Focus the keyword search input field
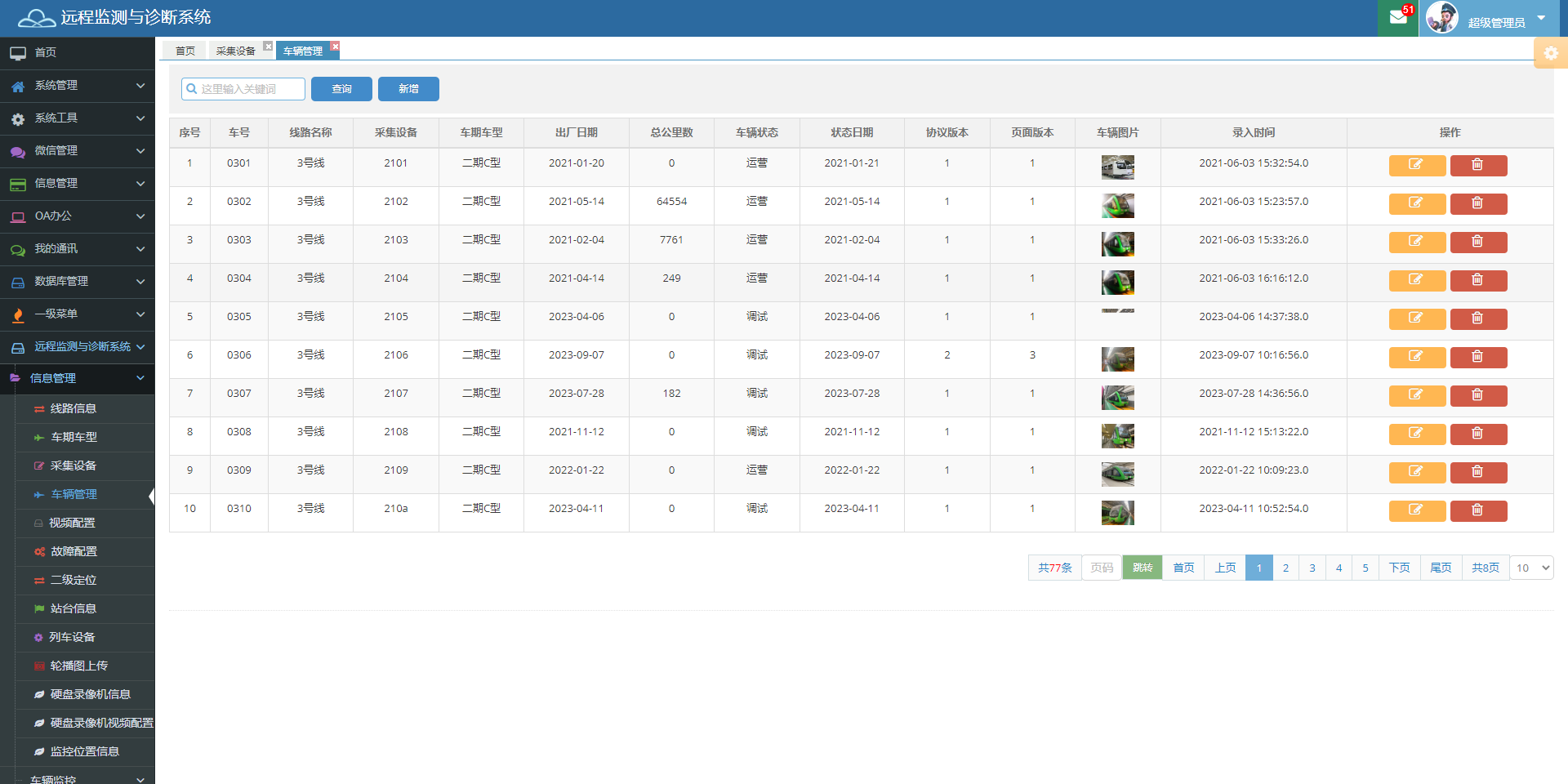Screen dimensions: 1568x784 click(x=243, y=89)
